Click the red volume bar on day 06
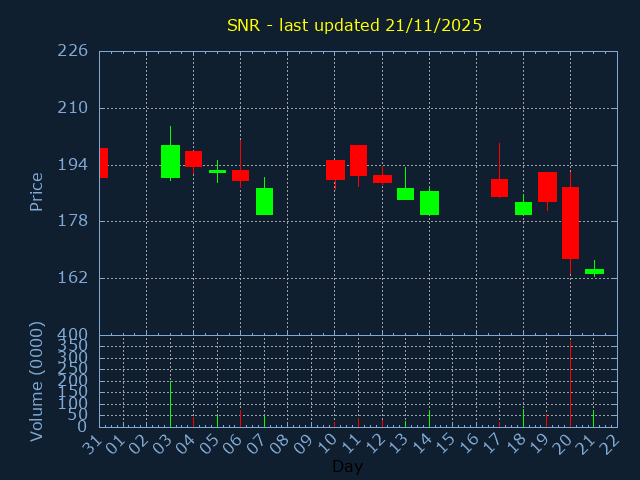This screenshot has width=640, height=480. point(240,418)
